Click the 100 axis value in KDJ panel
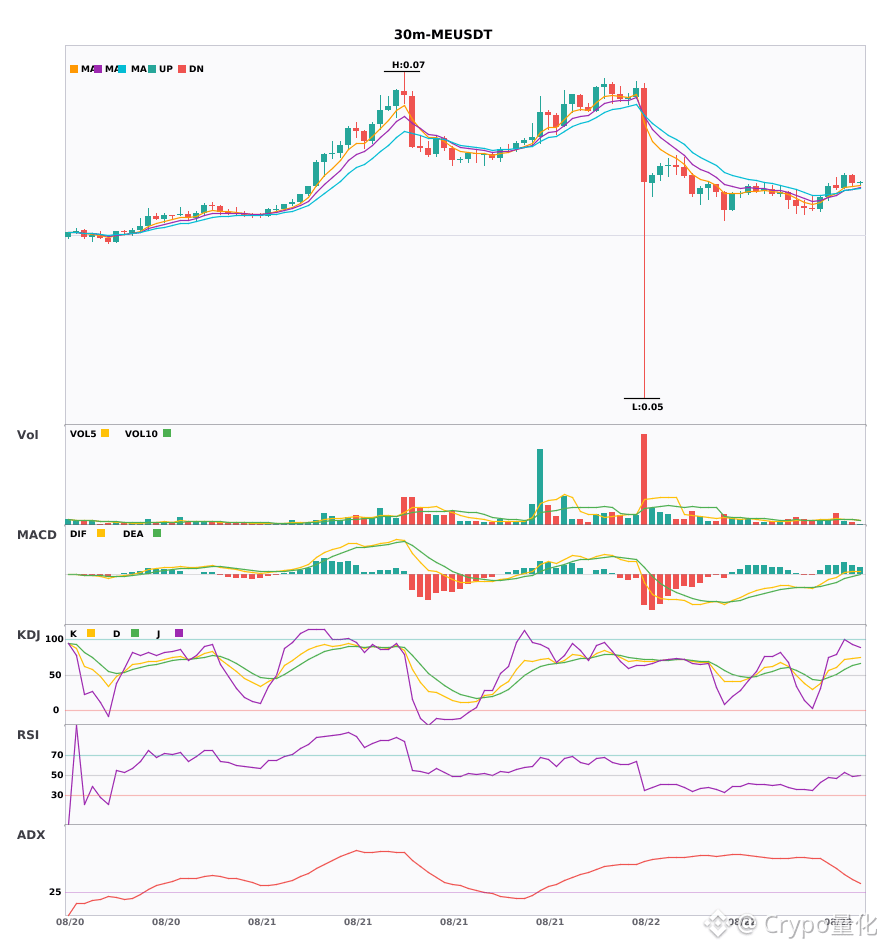The height and width of the screenshot is (950, 885). [x=54, y=639]
